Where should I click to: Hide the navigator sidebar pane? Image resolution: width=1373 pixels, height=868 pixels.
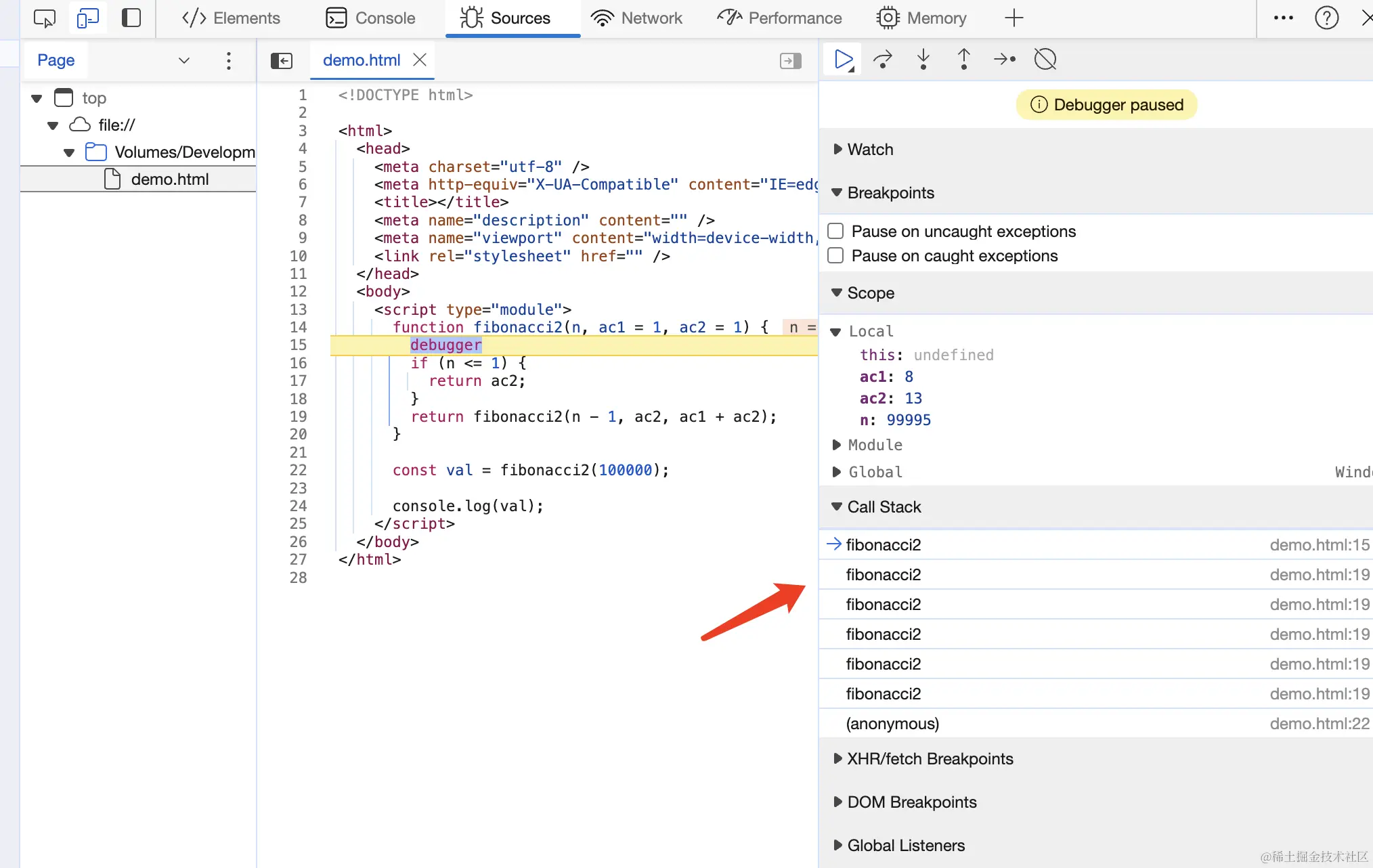pos(282,61)
